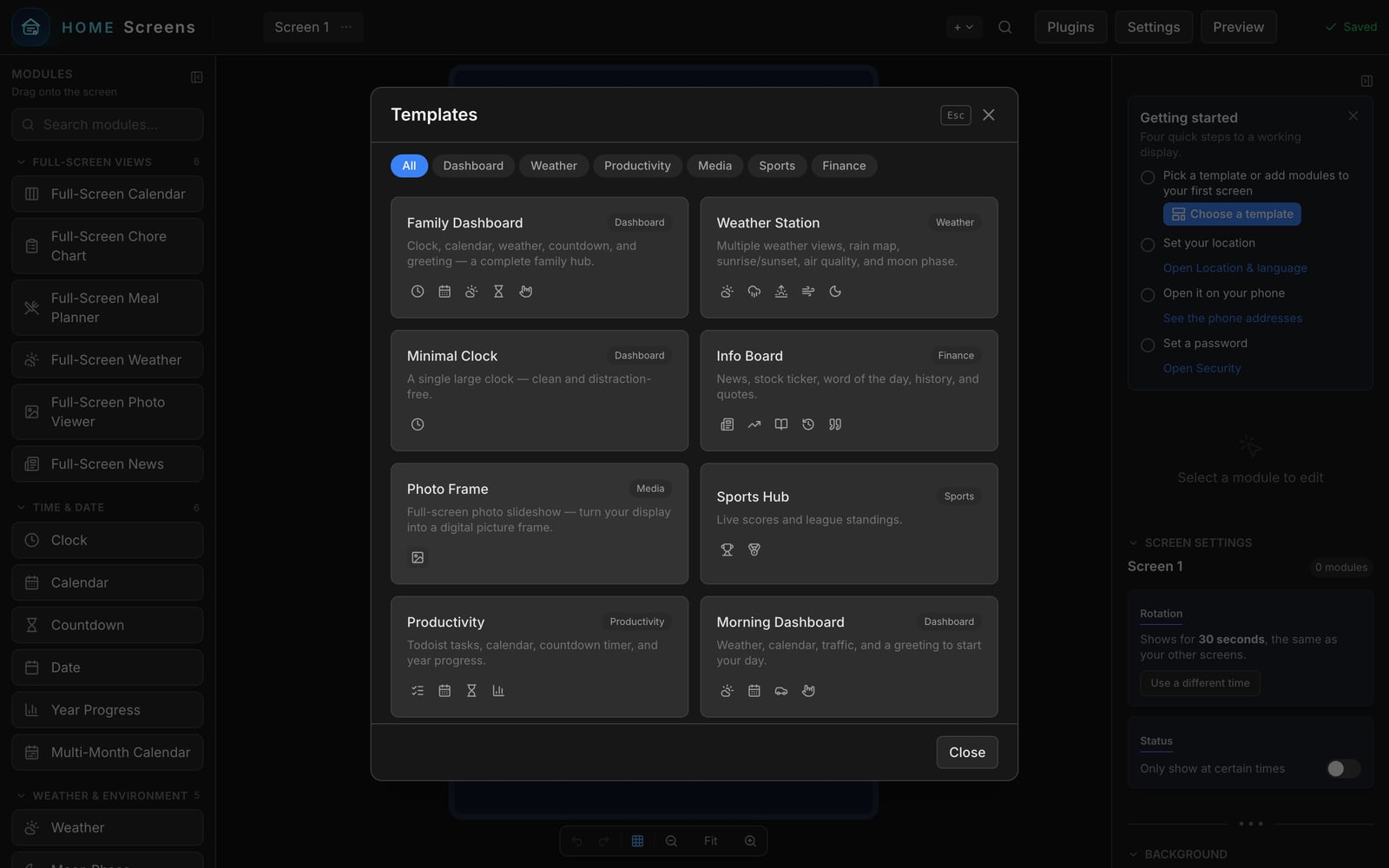Toggle 'Only show at certain times' switch

click(1343, 768)
